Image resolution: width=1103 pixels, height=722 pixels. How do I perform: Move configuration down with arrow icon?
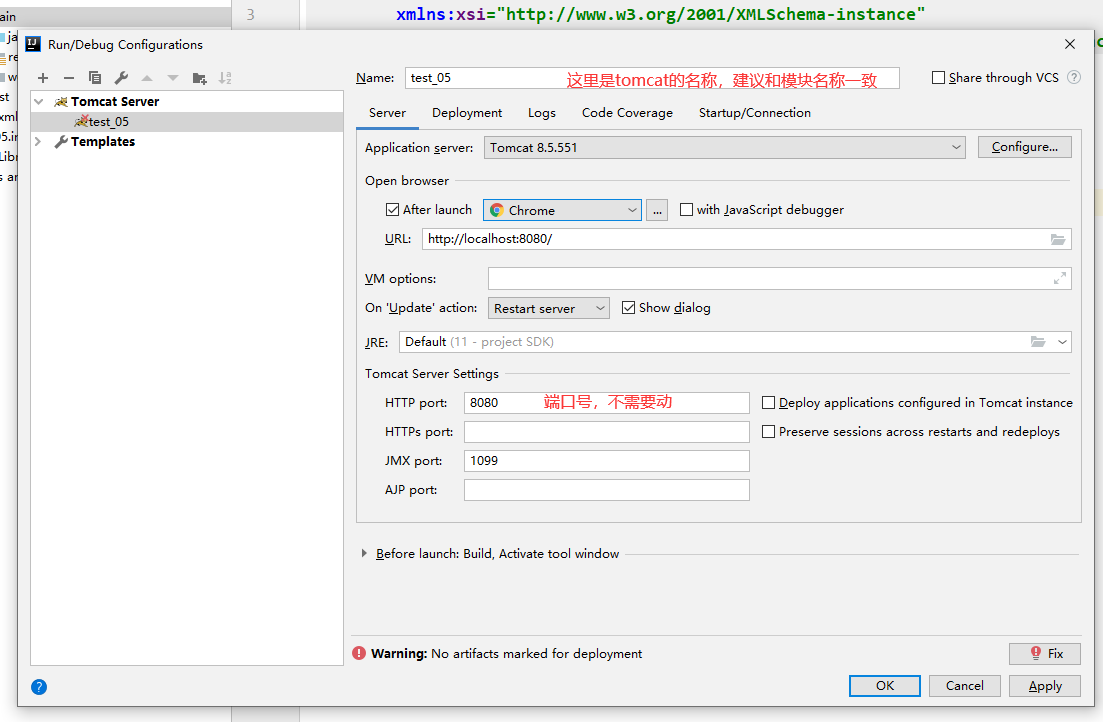coord(173,78)
